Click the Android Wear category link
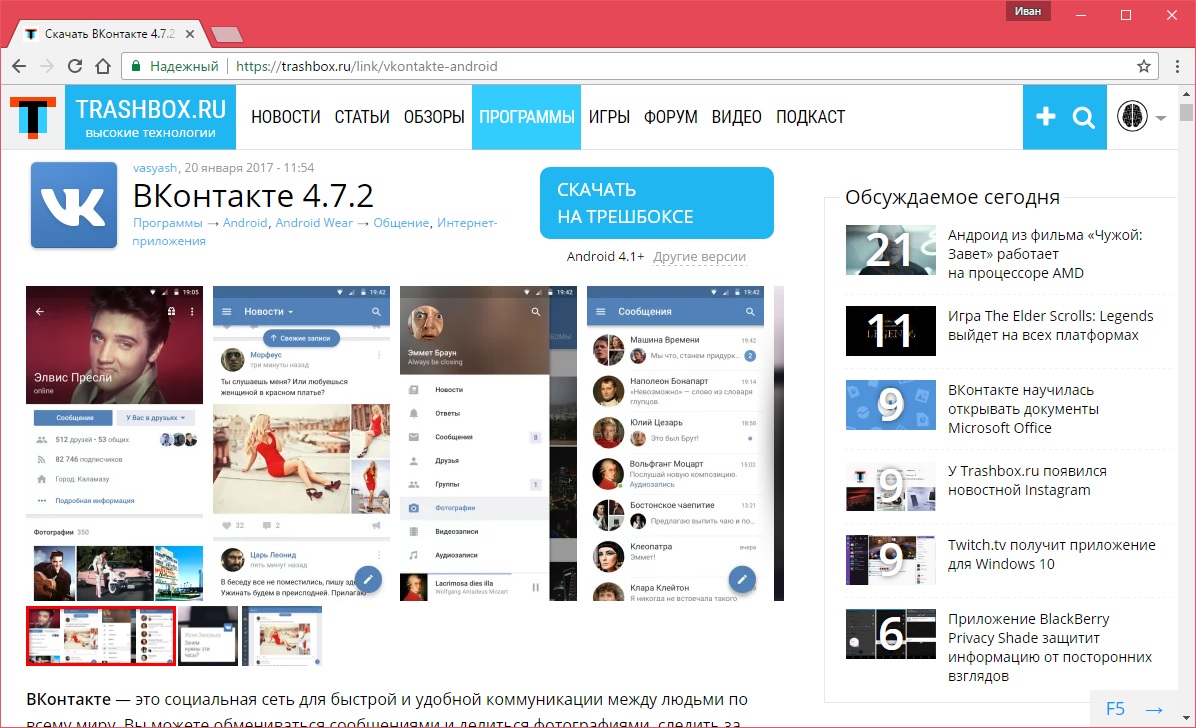 (314, 223)
